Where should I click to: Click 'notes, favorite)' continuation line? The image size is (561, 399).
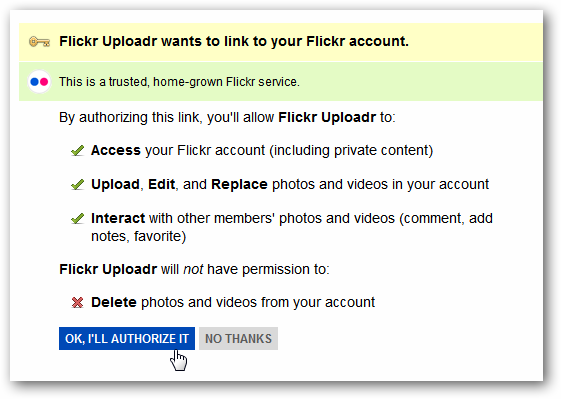pyautogui.click(x=138, y=237)
